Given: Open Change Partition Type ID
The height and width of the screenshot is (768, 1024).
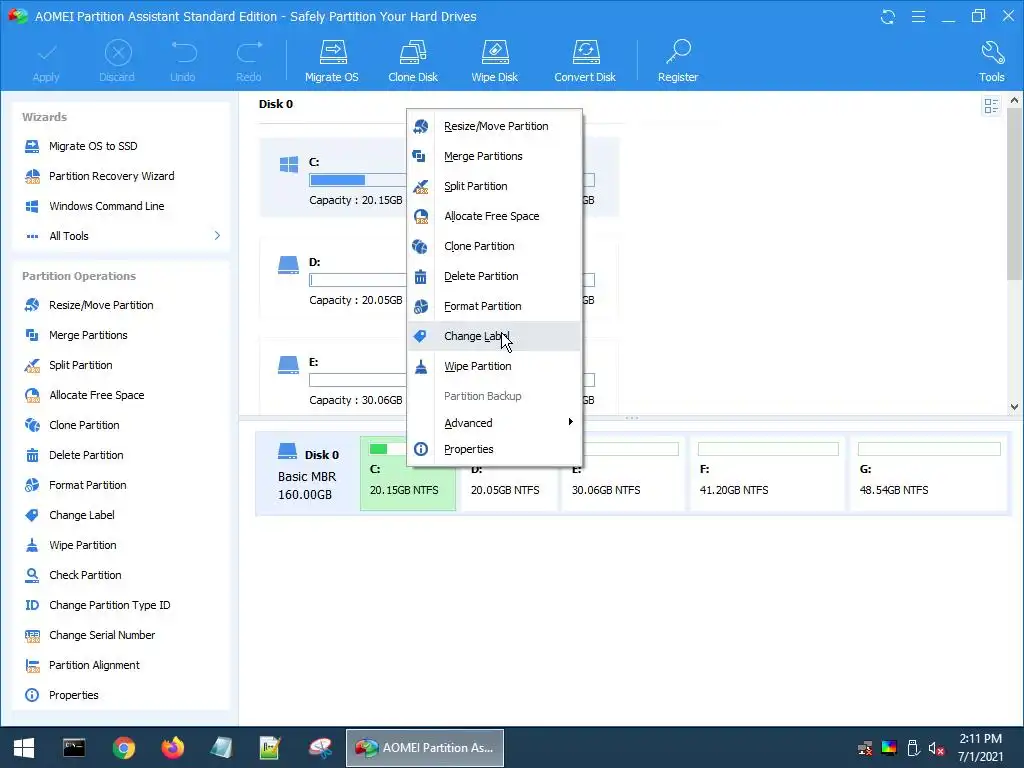Looking at the screenshot, I should click(109, 605).
